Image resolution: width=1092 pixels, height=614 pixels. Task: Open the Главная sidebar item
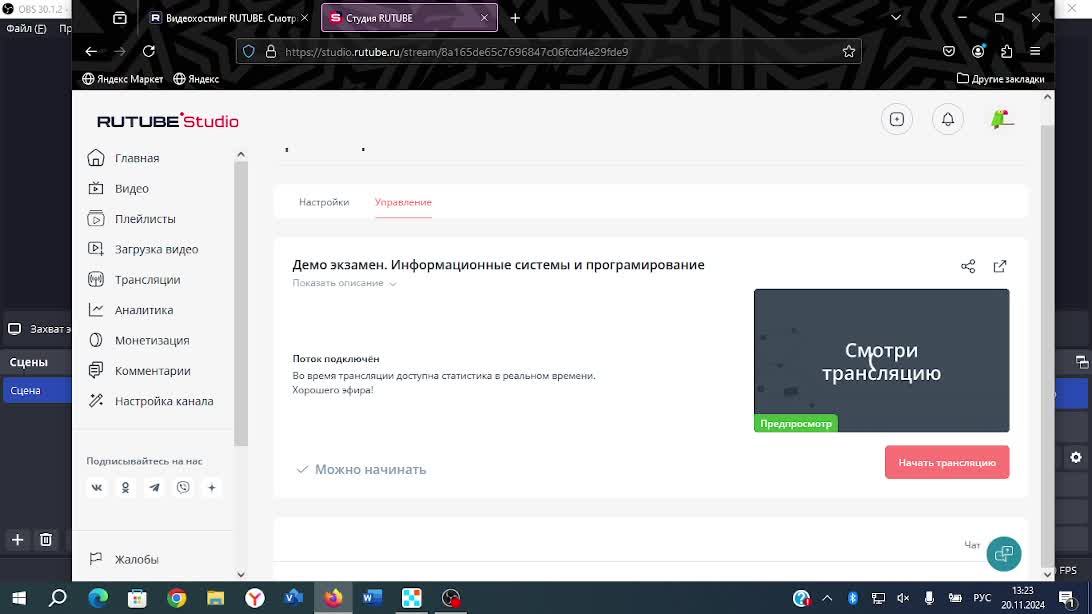[136, 158]
